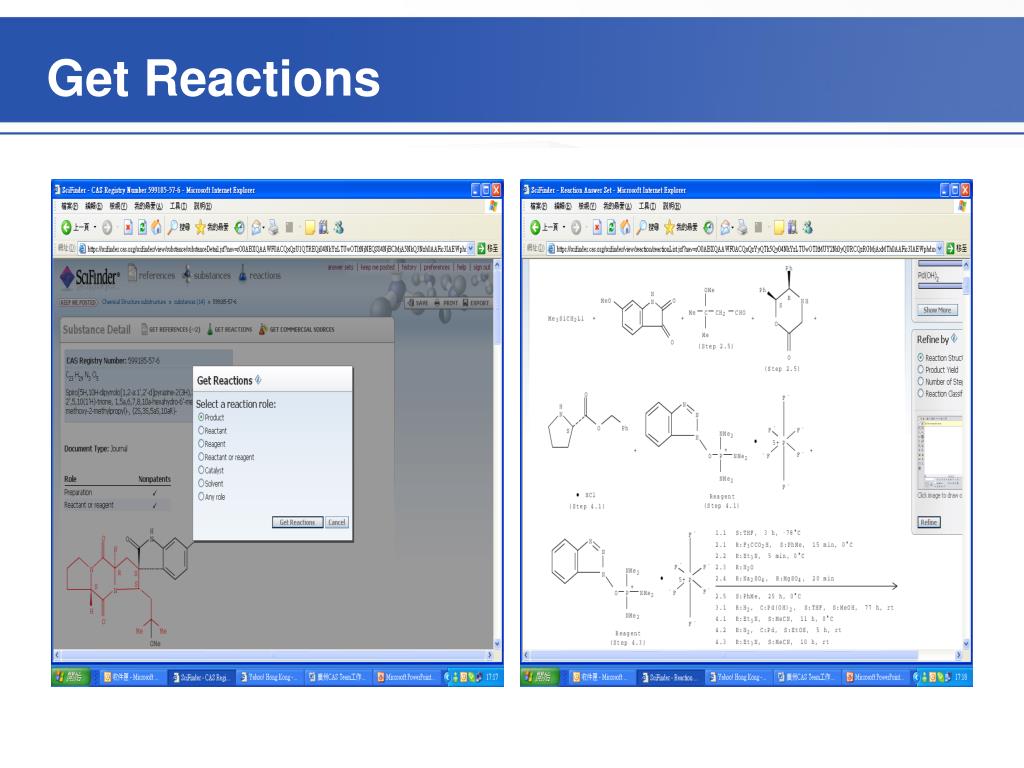
Task: Select Reaction Classification refine option
Action: 921,393
